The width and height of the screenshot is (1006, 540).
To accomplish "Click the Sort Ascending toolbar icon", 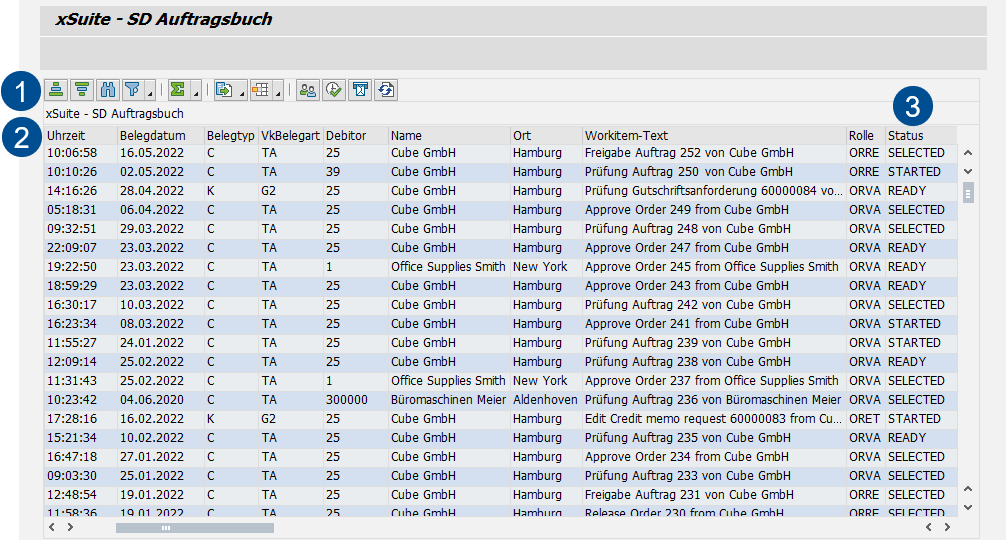I will (x=56, y=90).
